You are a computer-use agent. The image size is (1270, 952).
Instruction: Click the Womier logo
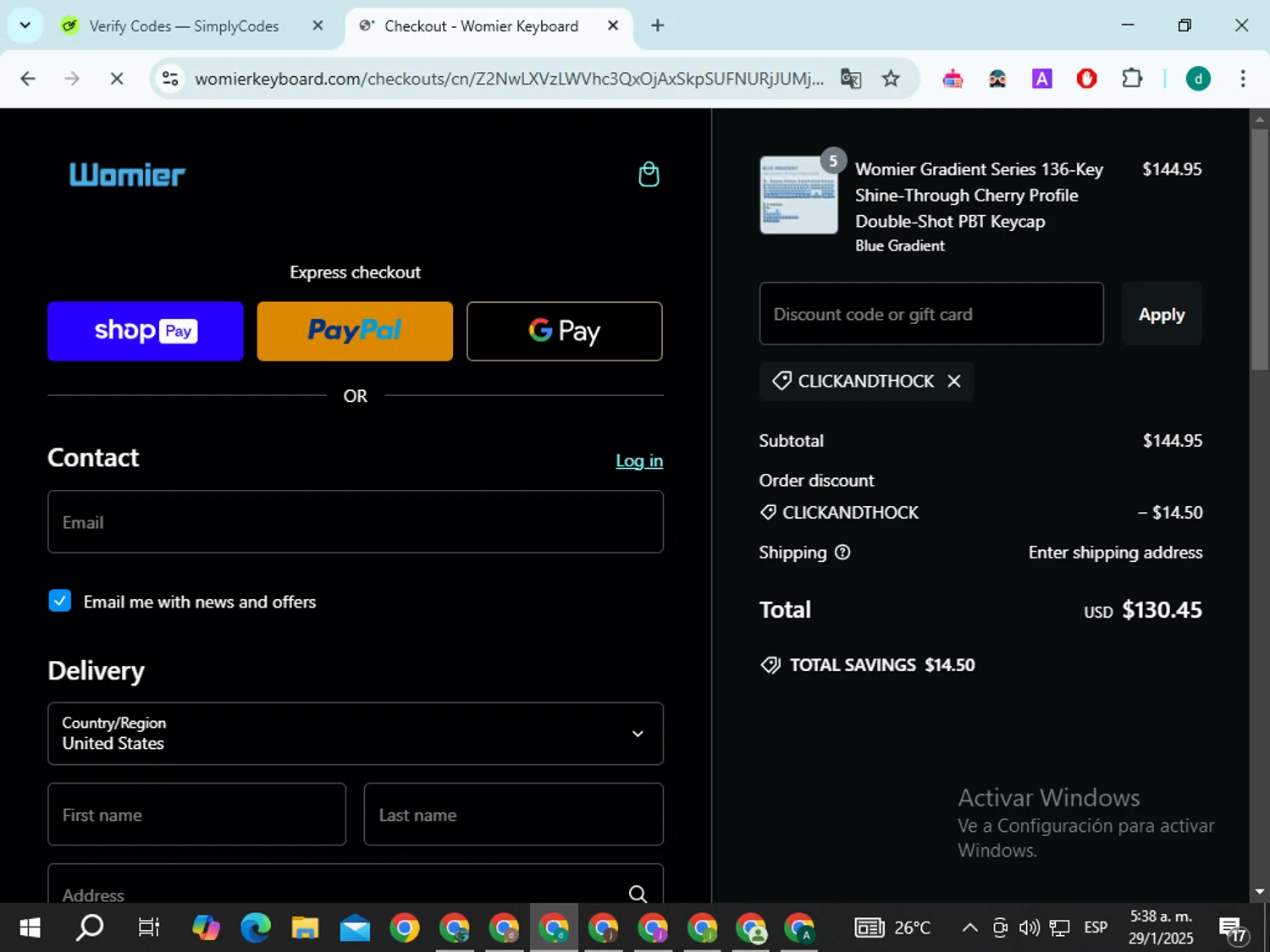click(127, 175)
